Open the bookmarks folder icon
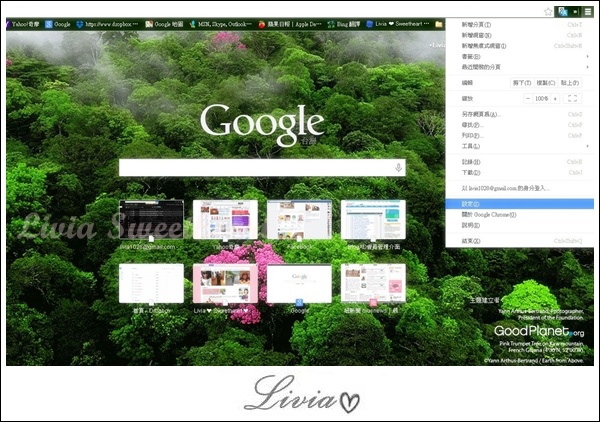This screenshot has width=600, height=422. pyautogui.click(x=439, y=24)
